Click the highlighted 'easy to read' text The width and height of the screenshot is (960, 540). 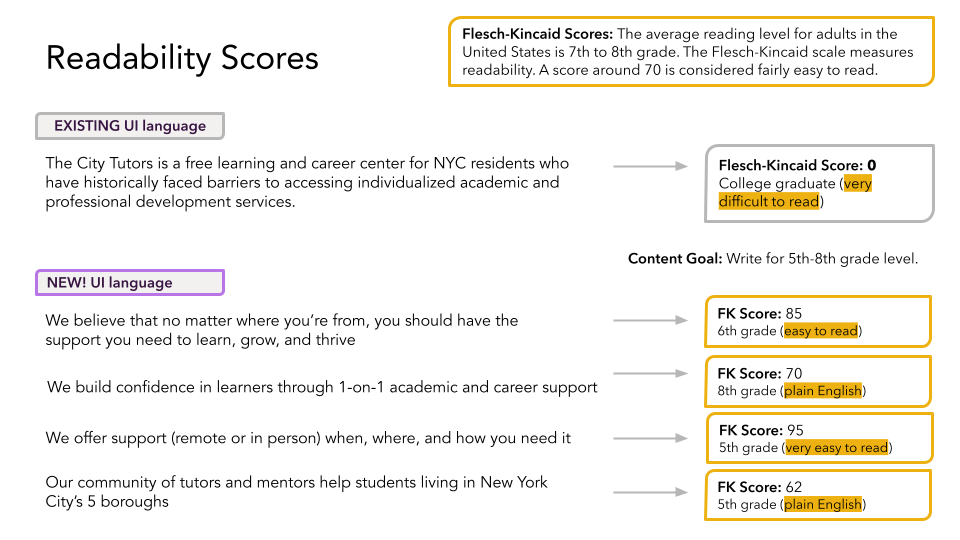pos(821,331)
